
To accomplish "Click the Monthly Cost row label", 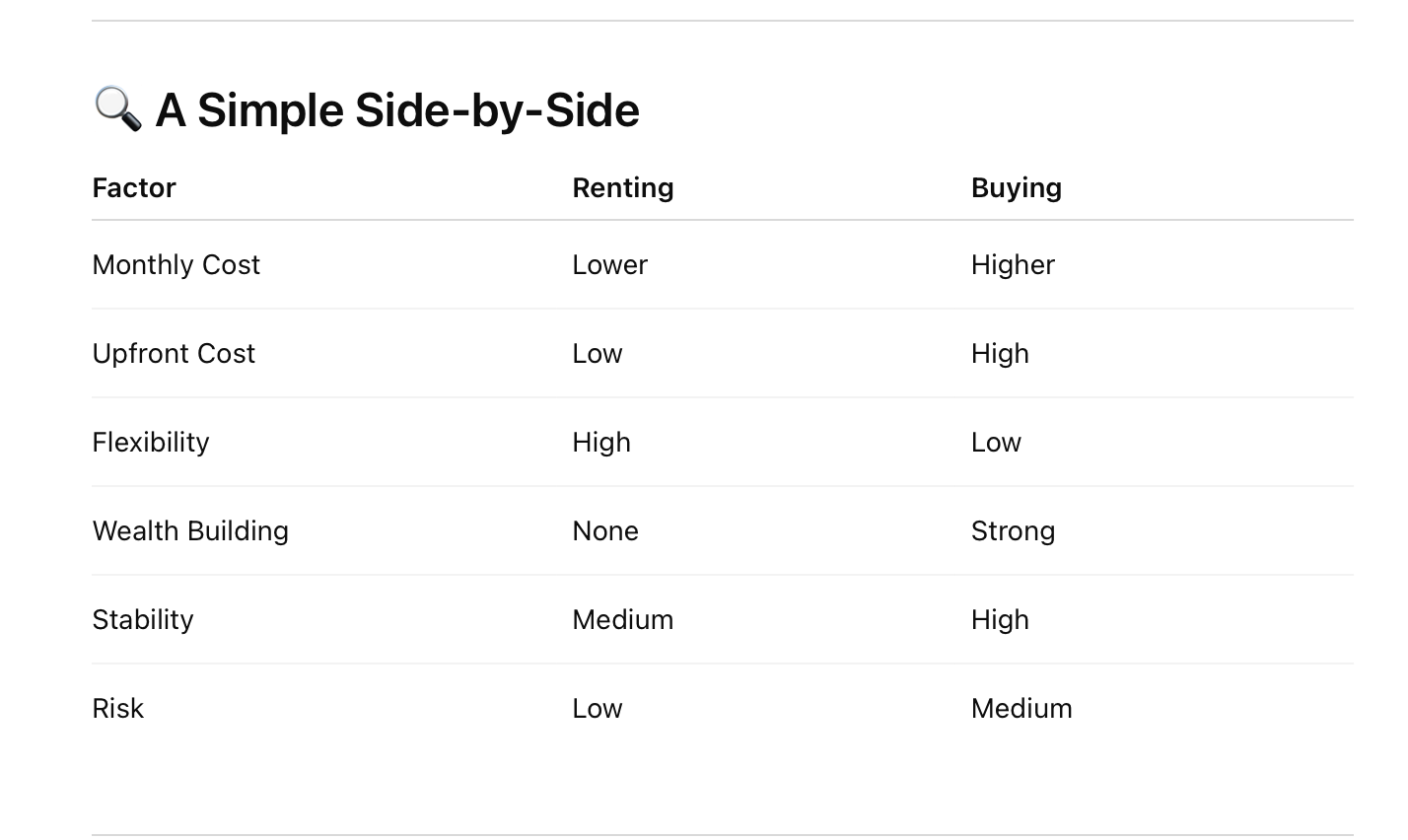I will tap(176, 265).
